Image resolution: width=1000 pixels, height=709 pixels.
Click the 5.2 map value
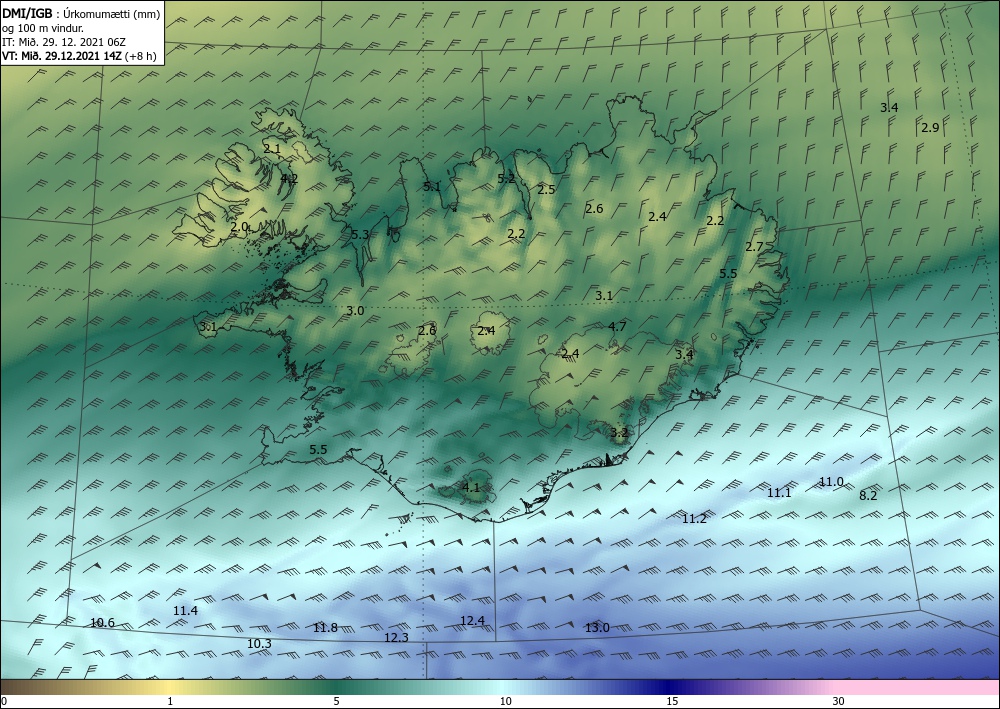[x=506, y=179]
